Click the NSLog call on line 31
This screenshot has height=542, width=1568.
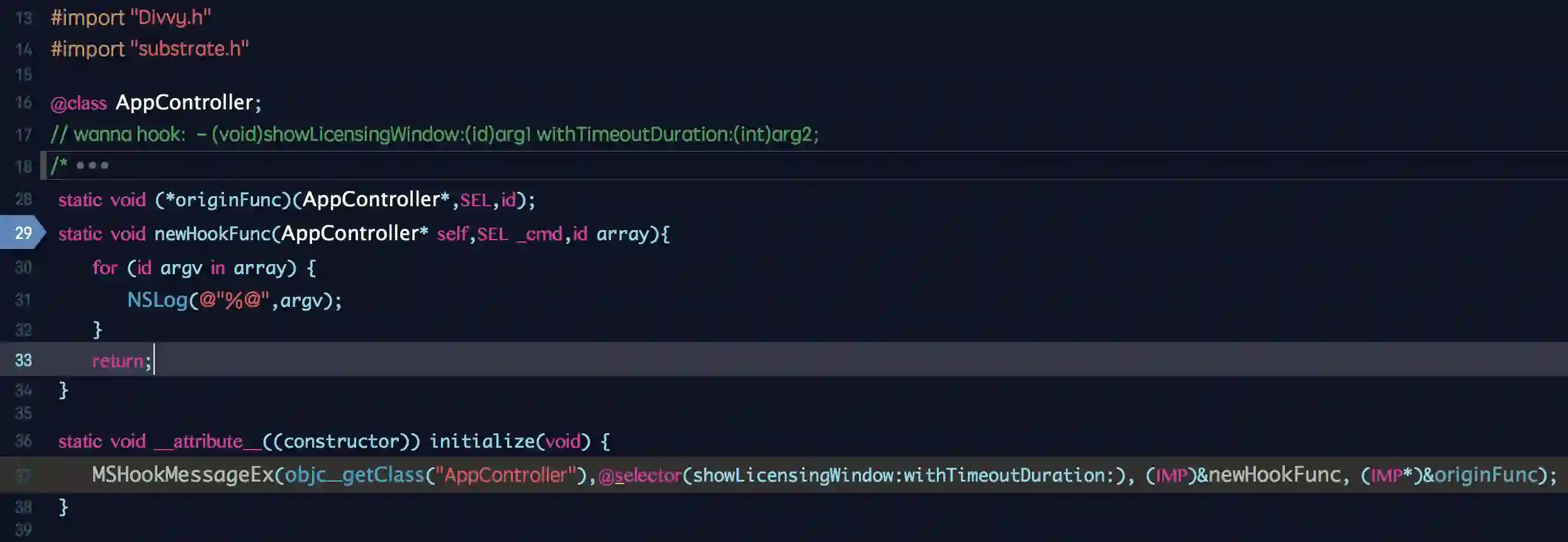157,300
